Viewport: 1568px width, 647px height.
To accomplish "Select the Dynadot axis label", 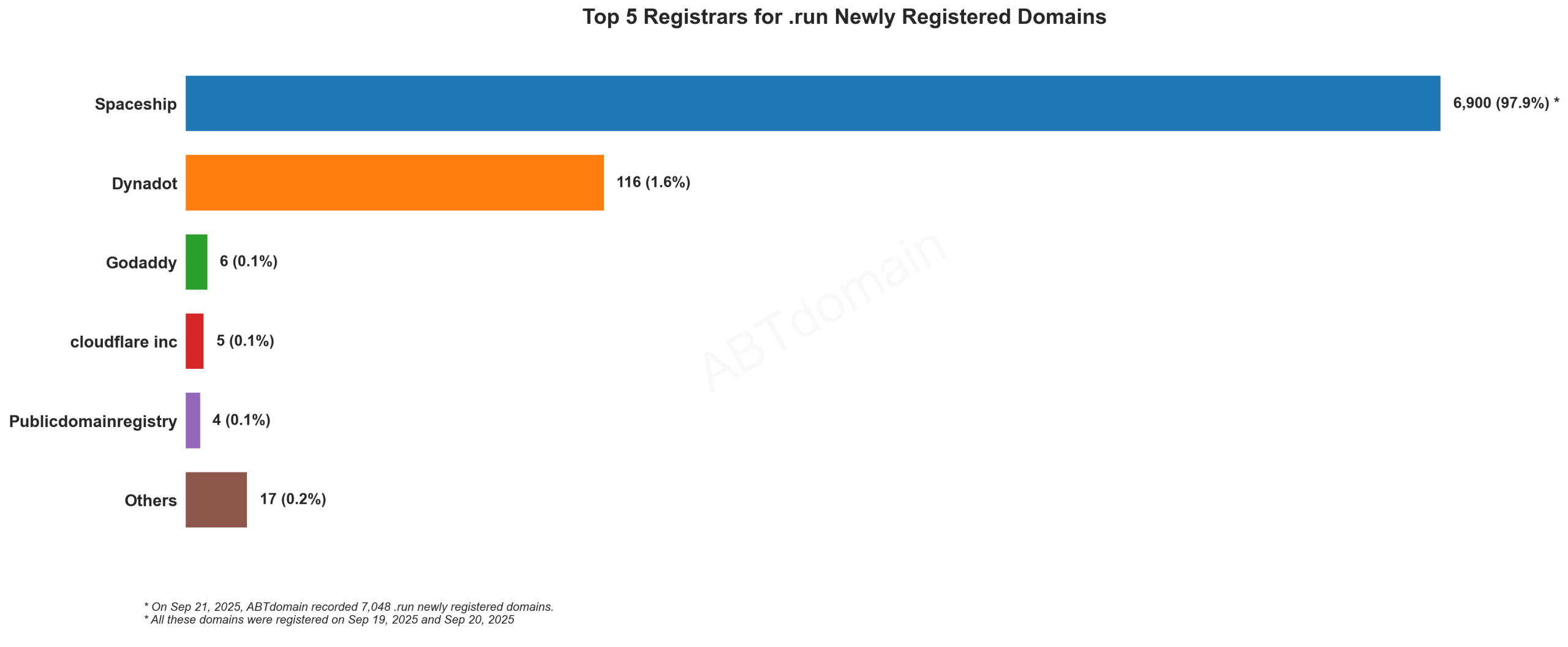I will [144, 183].
